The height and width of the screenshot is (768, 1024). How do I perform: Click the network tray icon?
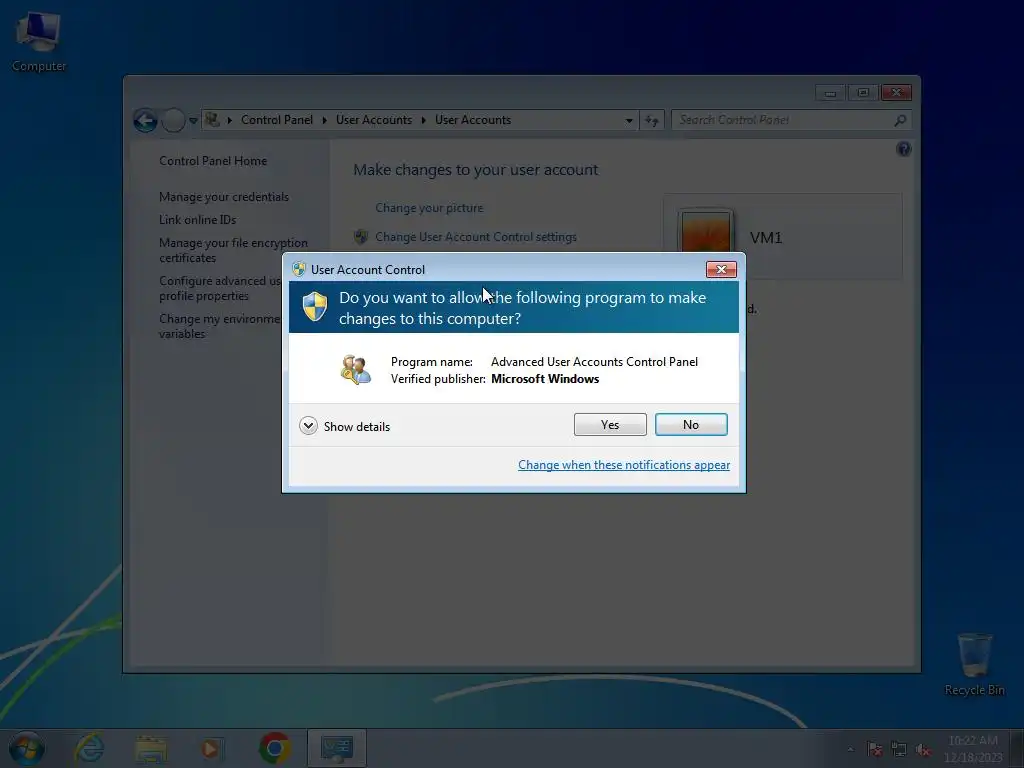click(x=899, y=749)
